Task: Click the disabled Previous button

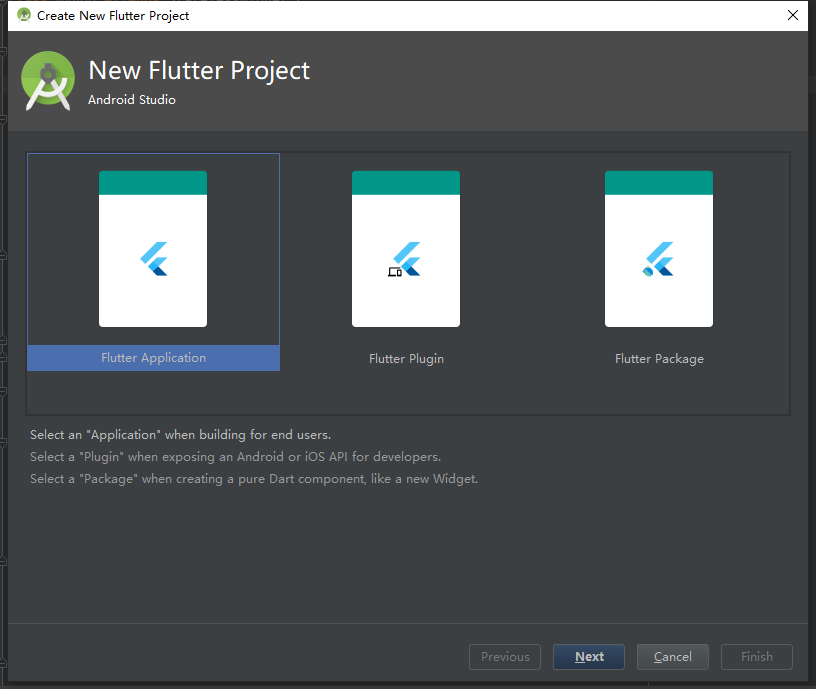Action: point(505,657)
